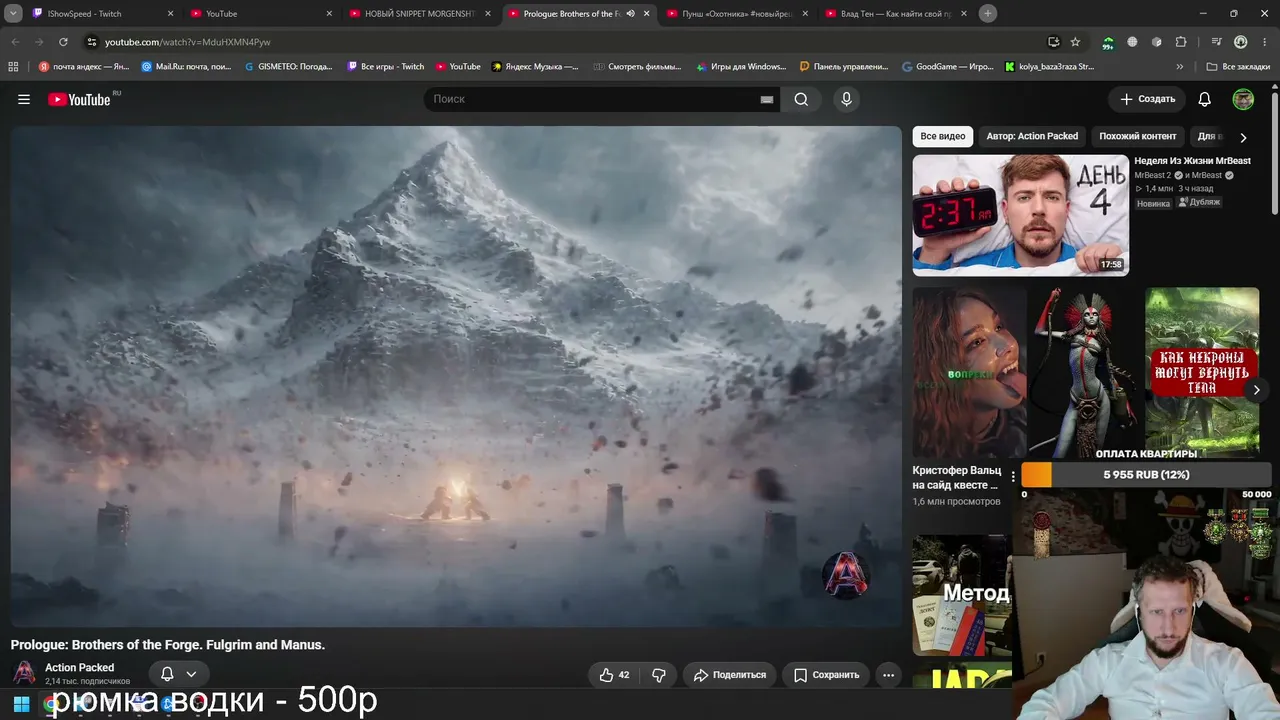Open the Яндекс Музыка bookmark
This screenshot has height=720, width=1280.
point(536,67)
